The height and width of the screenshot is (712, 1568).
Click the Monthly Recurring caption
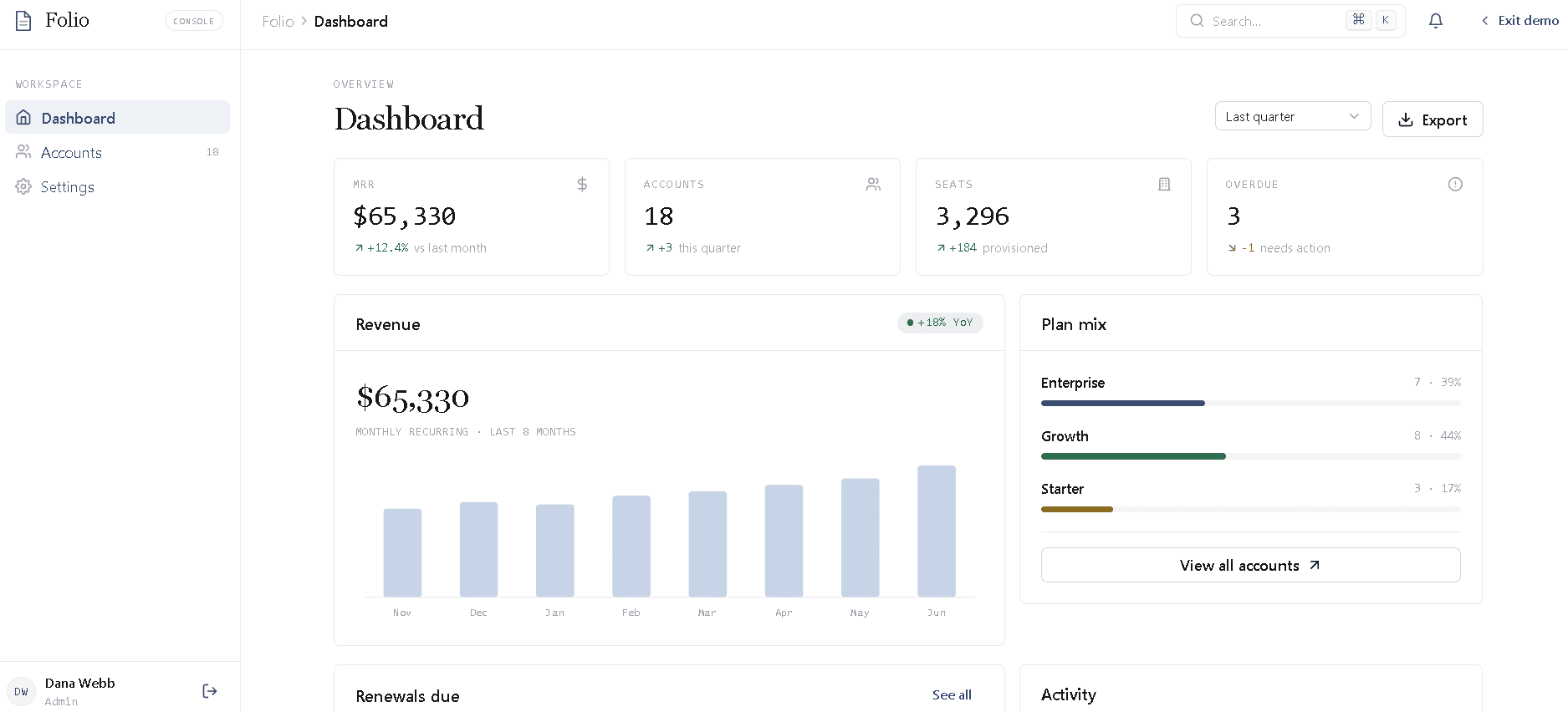click(466, 432)
